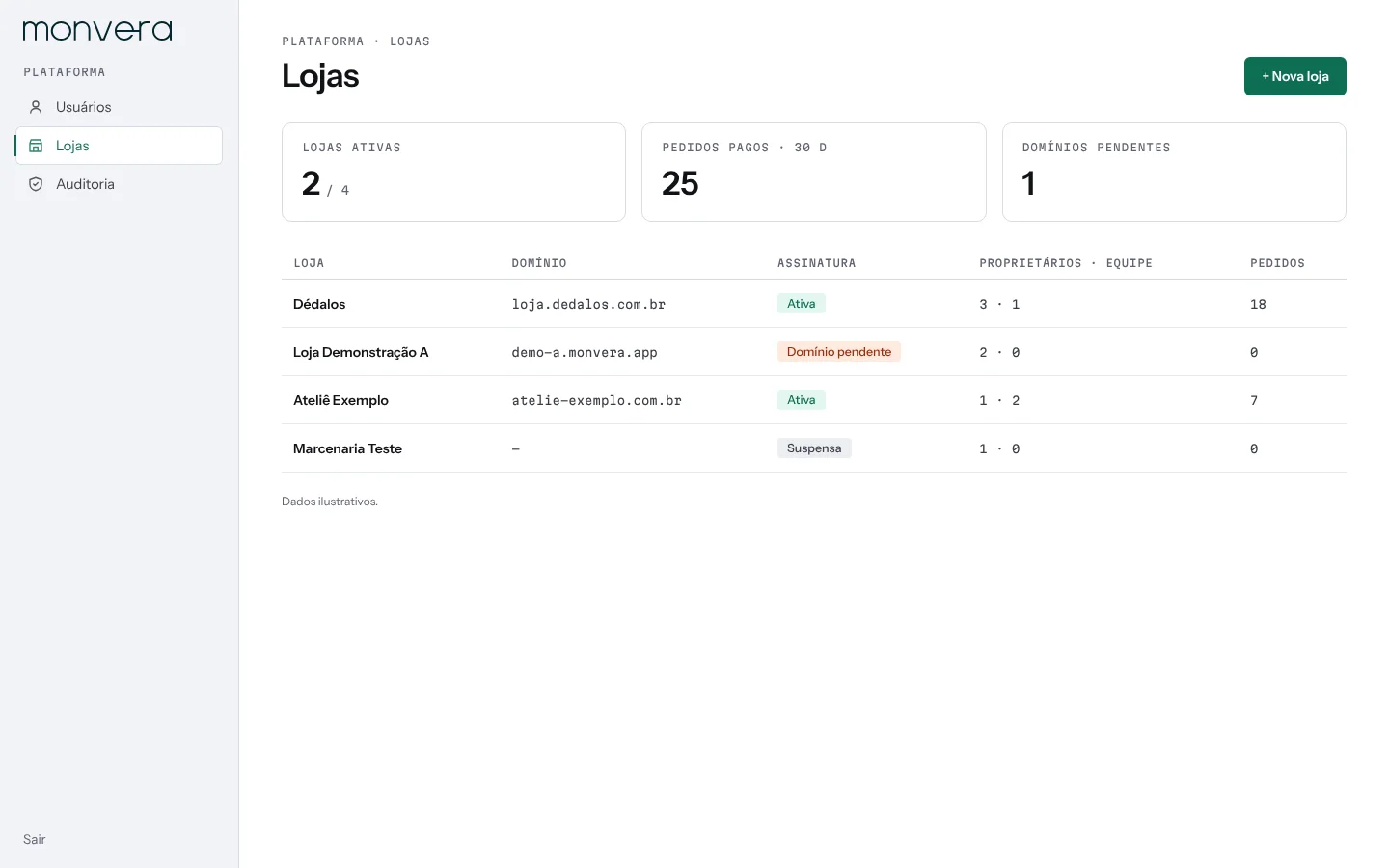Click the Lojas Ativas summary card
The height and width of the screenshot is (868, 1389).
453,172
